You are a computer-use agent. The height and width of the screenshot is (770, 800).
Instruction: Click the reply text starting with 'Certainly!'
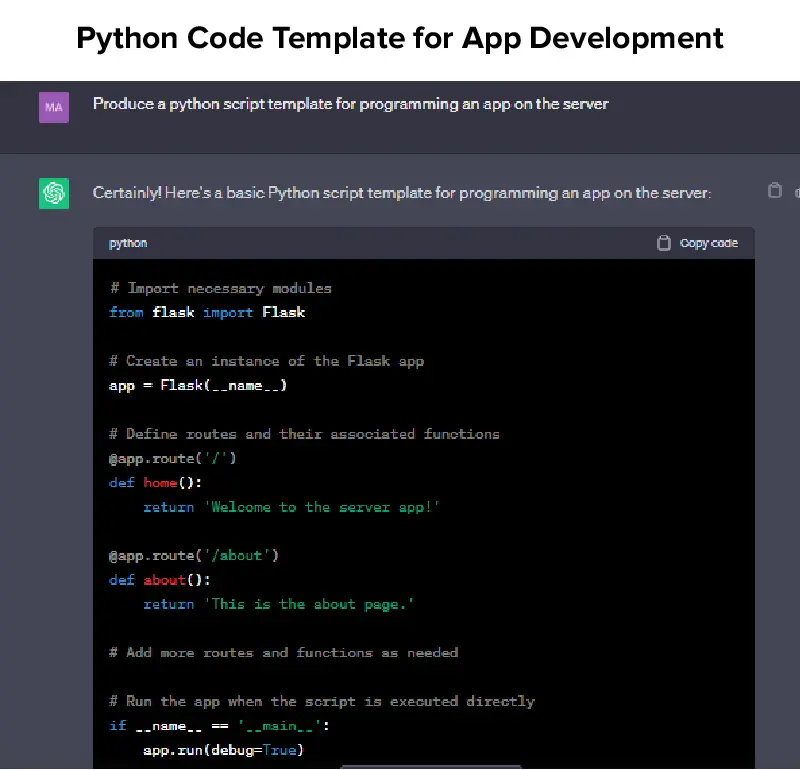[402, 192]
